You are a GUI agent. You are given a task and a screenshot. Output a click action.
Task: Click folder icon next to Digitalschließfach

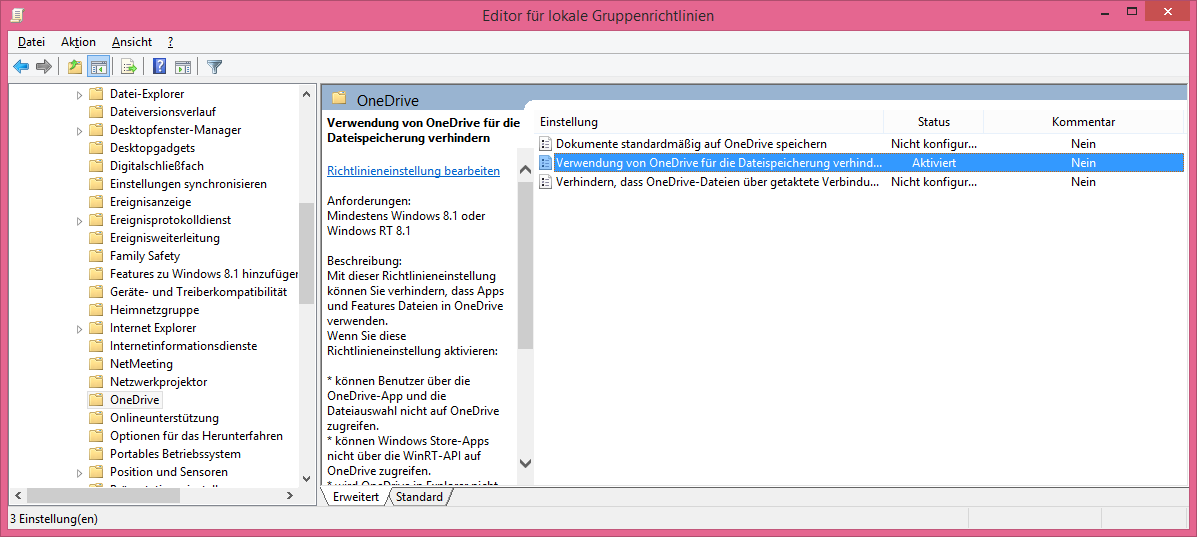95,166
